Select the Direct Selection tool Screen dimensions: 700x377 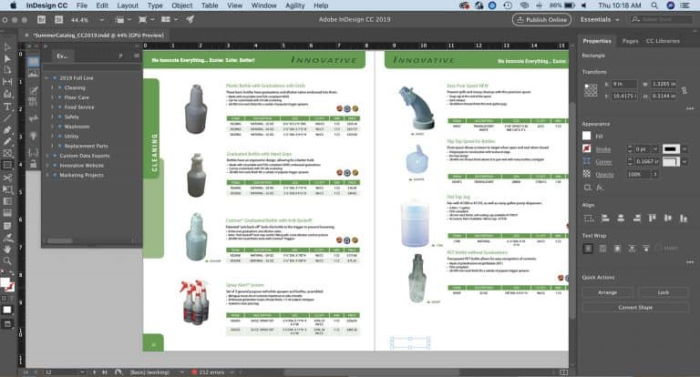tap(8, 59)
